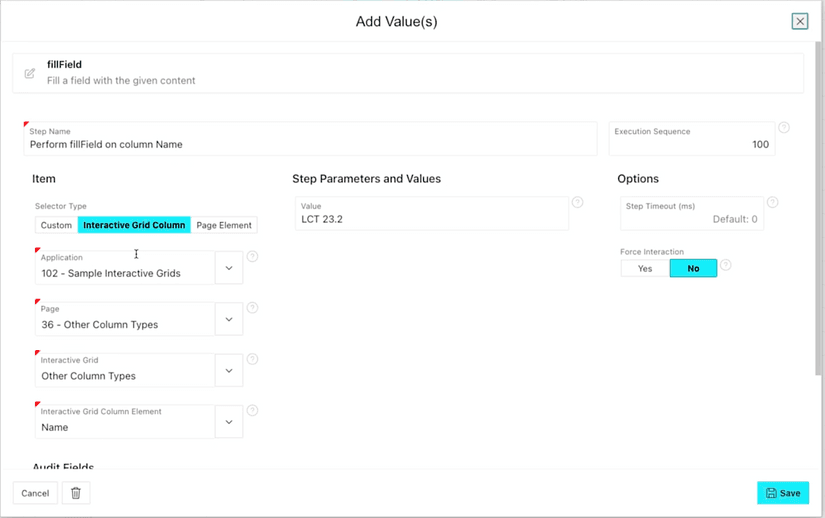Set Force Interaction to No
The image size is (825, 518).
pyautogui.click(x=693, y=268)
